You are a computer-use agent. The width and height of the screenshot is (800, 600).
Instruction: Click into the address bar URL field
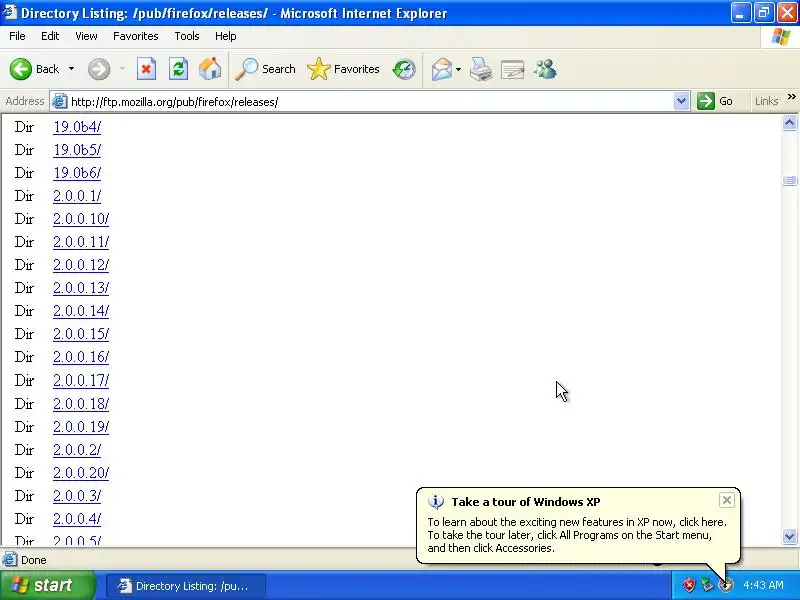[x=370, y=102]
